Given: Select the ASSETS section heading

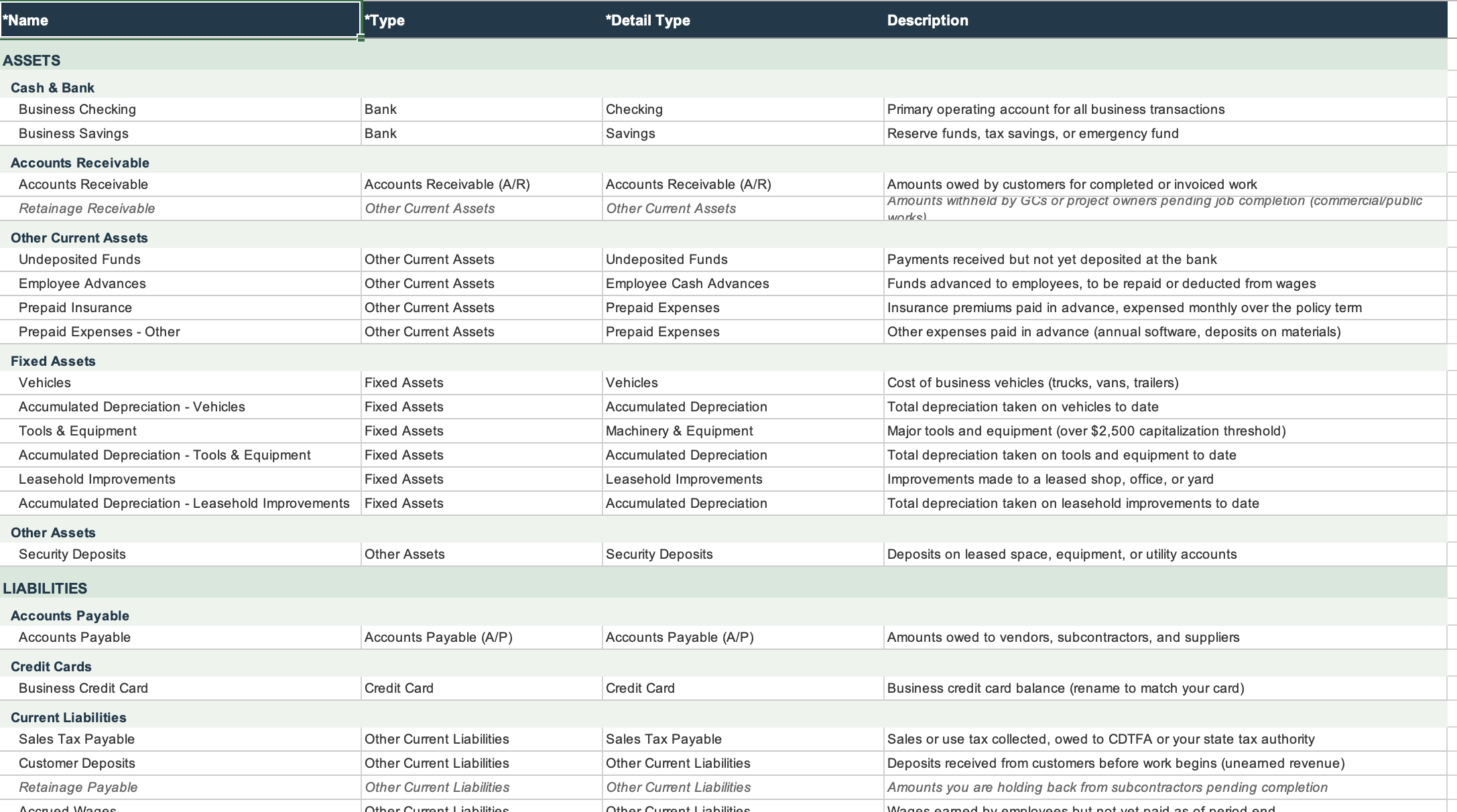Looking at the screenshot, I should (x=31, y=60).
